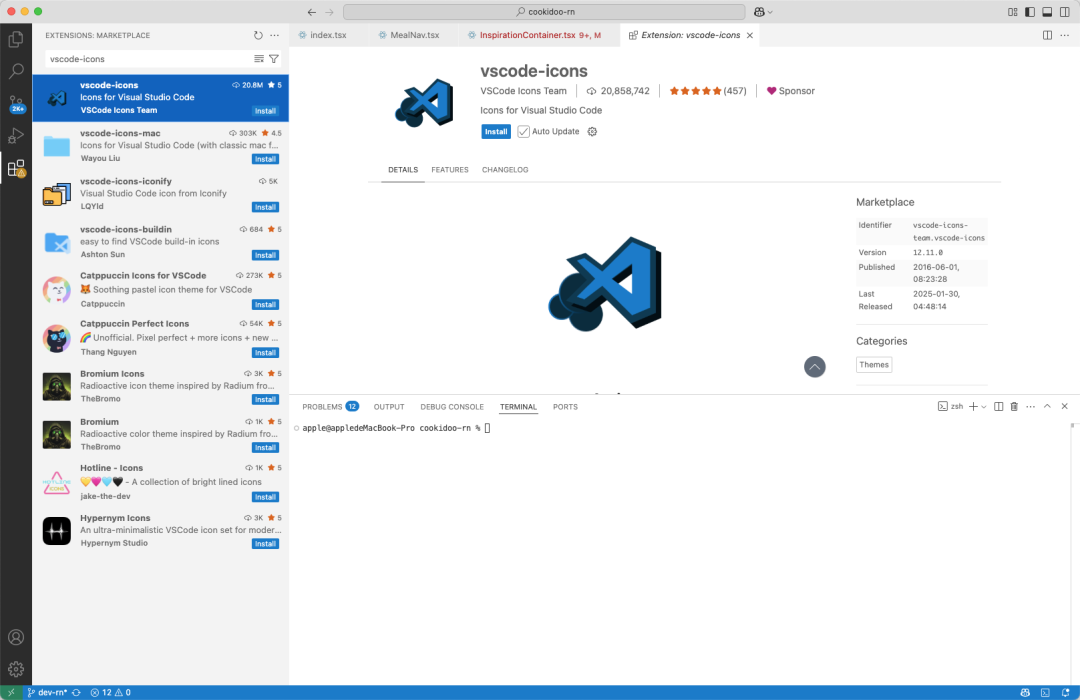This screenshot has height=700, width=1080.
Task: Open the new terminal launch profile dropdown
Action: [x=984, y=407]
